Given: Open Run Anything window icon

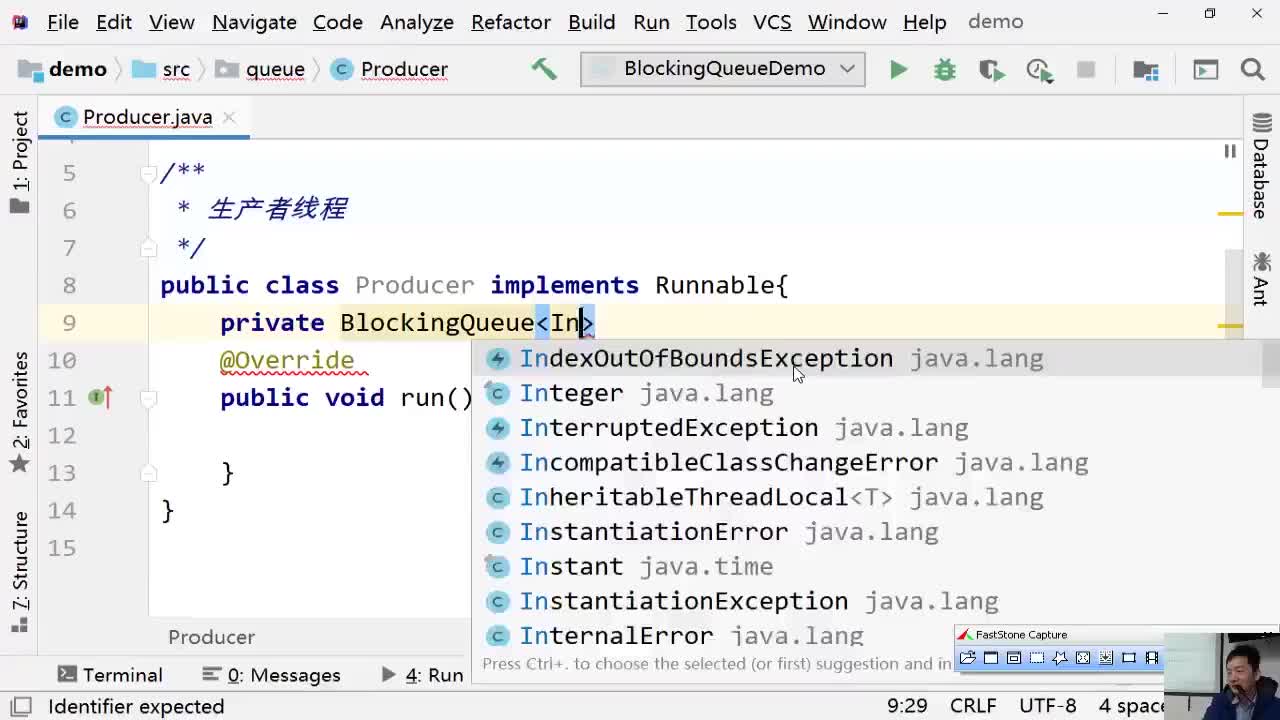Looking at the screenshot, I should coord(1206,69).
